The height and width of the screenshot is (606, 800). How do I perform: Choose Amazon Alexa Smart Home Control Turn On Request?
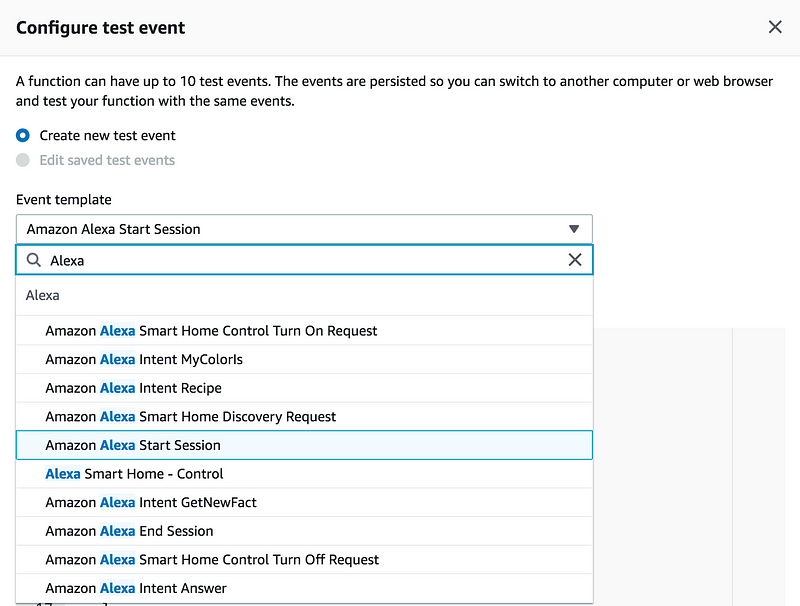pos(211,330)
